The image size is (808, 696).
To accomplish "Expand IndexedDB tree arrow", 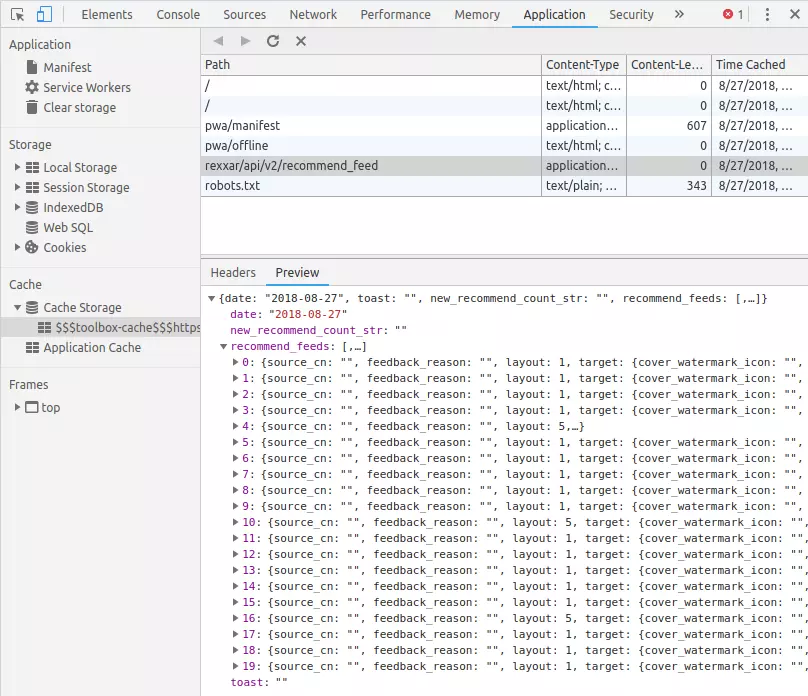I will (17, 207).
